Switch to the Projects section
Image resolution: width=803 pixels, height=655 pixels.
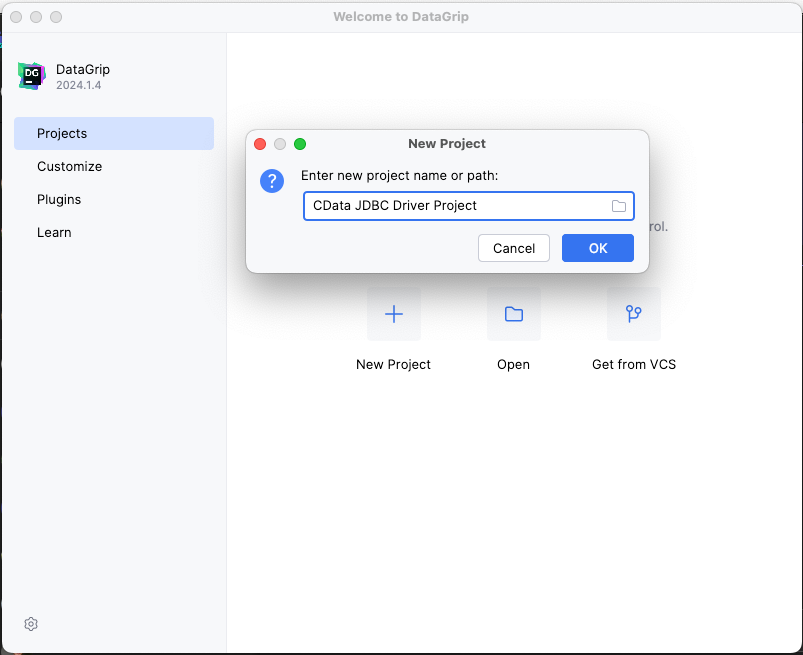(x=113, y=133)
